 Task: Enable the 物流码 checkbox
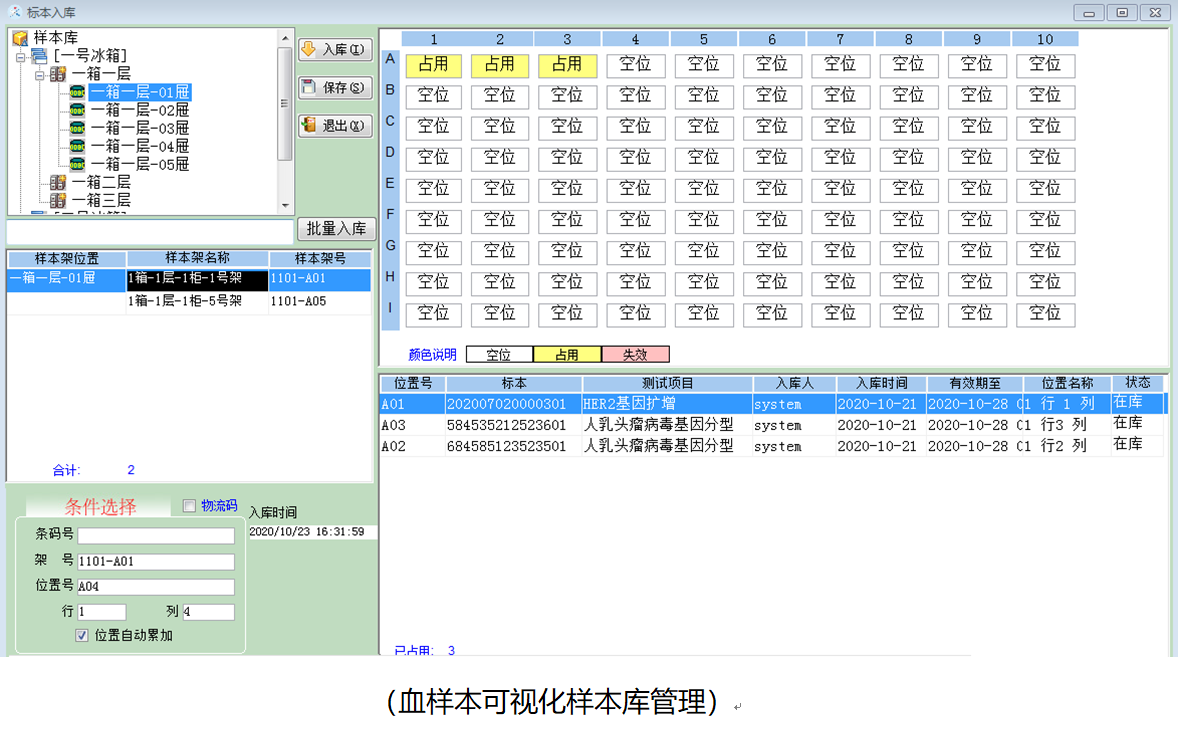click(189, 506)
